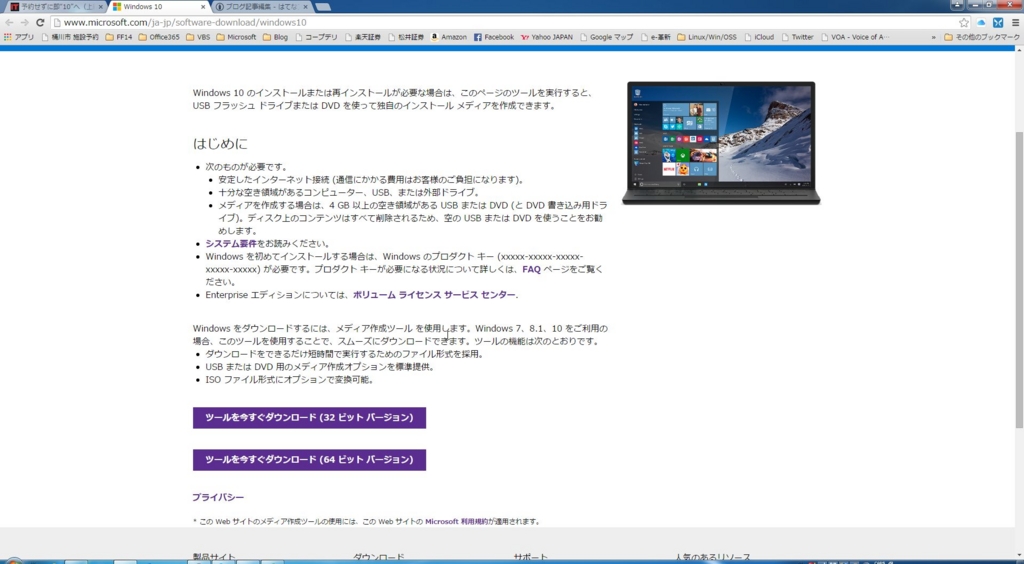Open the e-革新 bookmark

(x=656, y=37)
